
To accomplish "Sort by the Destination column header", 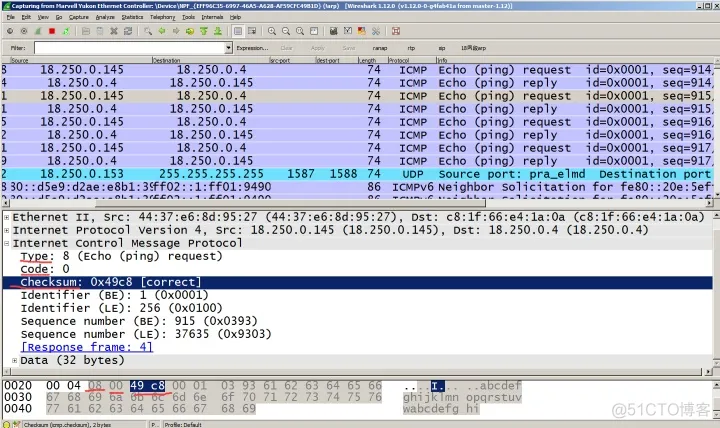I will pyautogui.click(x=210, y=60).
